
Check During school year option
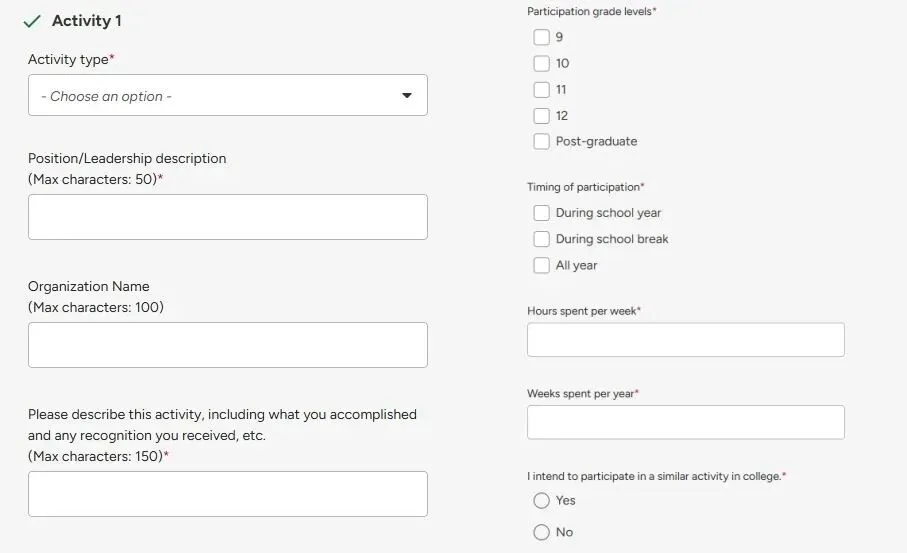coord(541,213)
